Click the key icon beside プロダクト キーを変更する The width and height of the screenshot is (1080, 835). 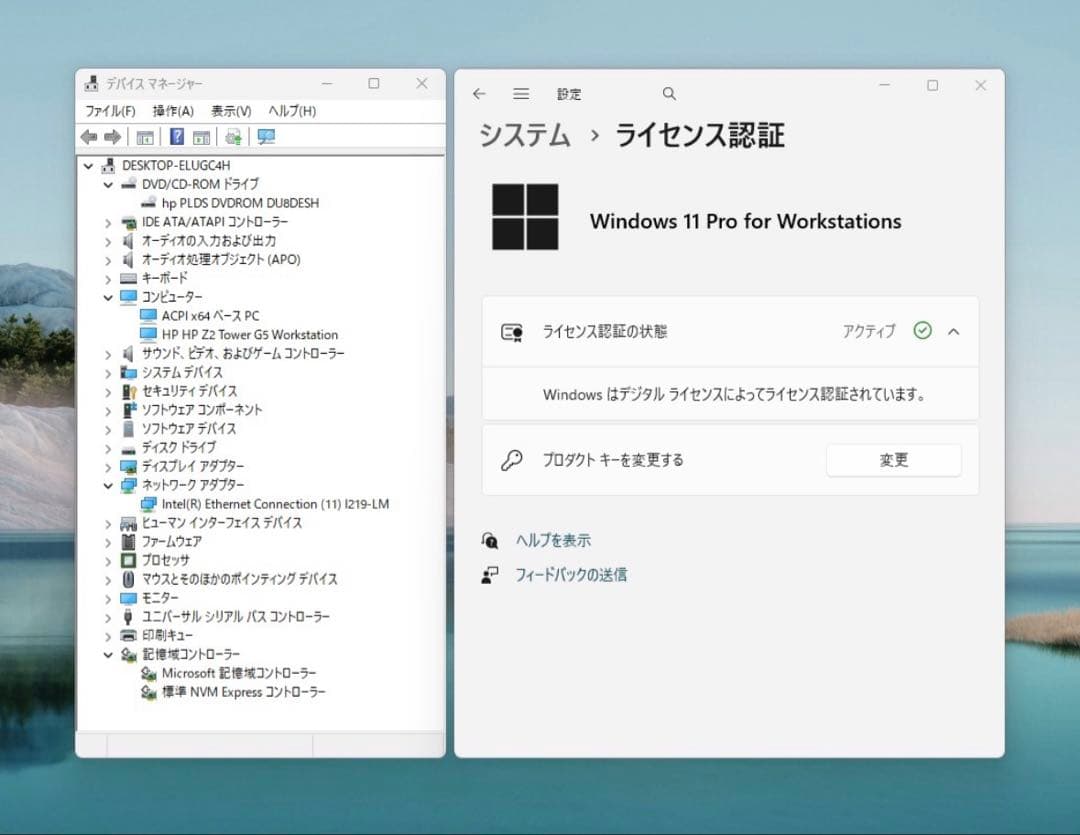[511, 460]
